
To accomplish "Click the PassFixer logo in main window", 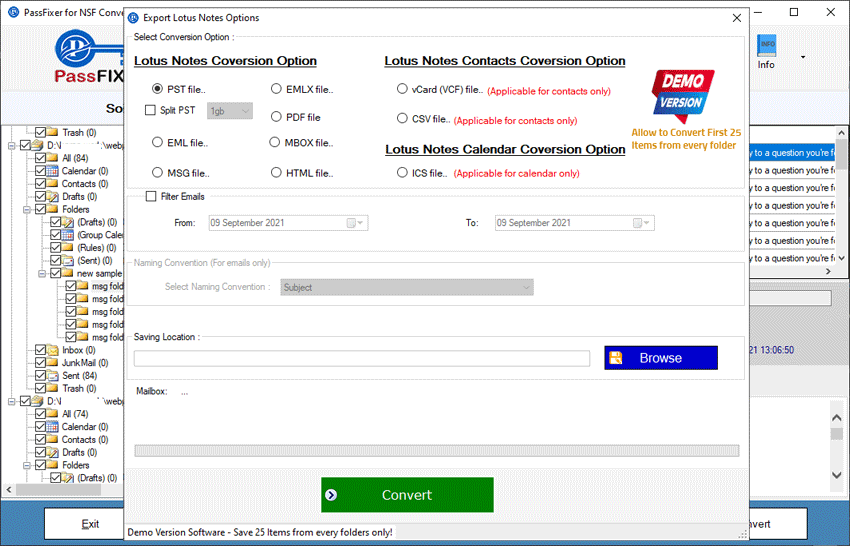I will 89,57.
